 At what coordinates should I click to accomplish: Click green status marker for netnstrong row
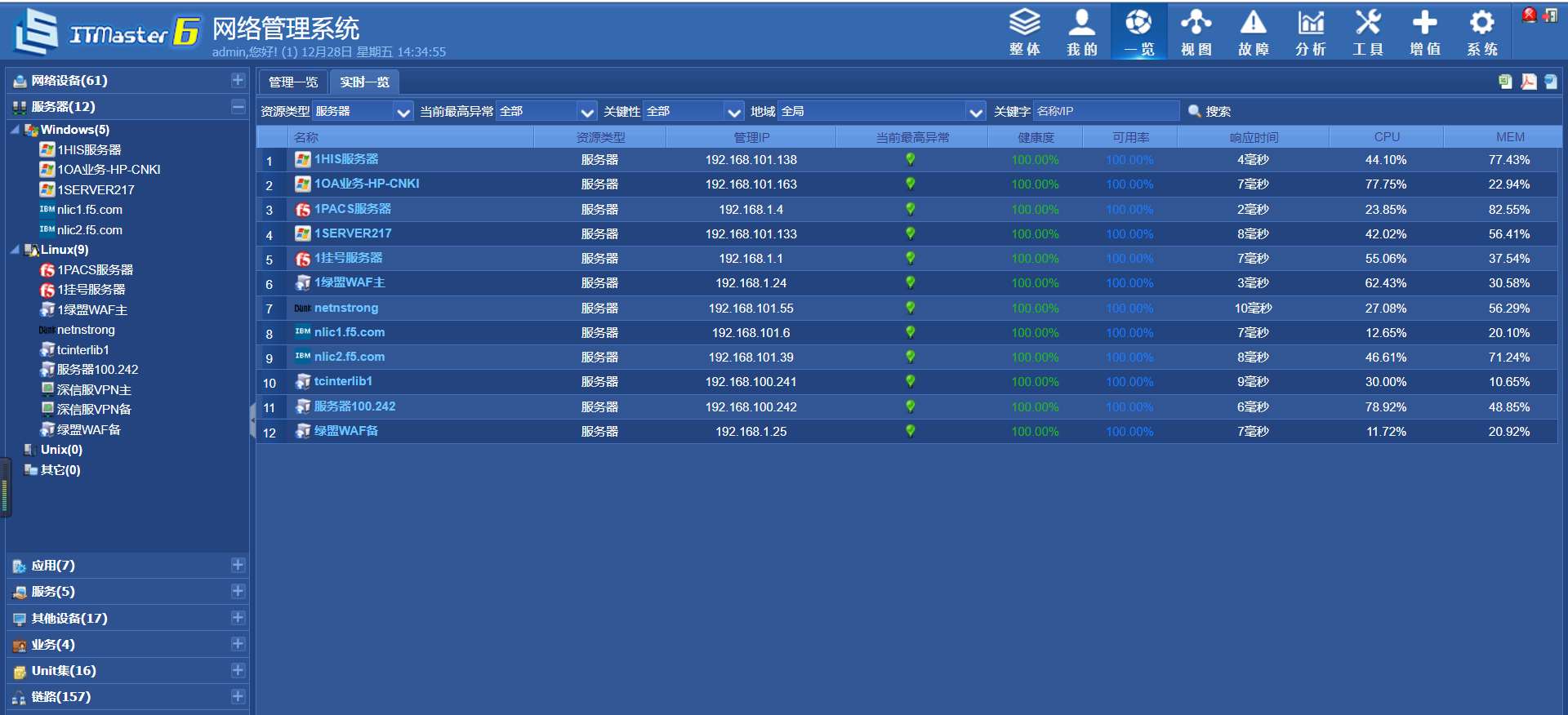(x=911, y=309)
